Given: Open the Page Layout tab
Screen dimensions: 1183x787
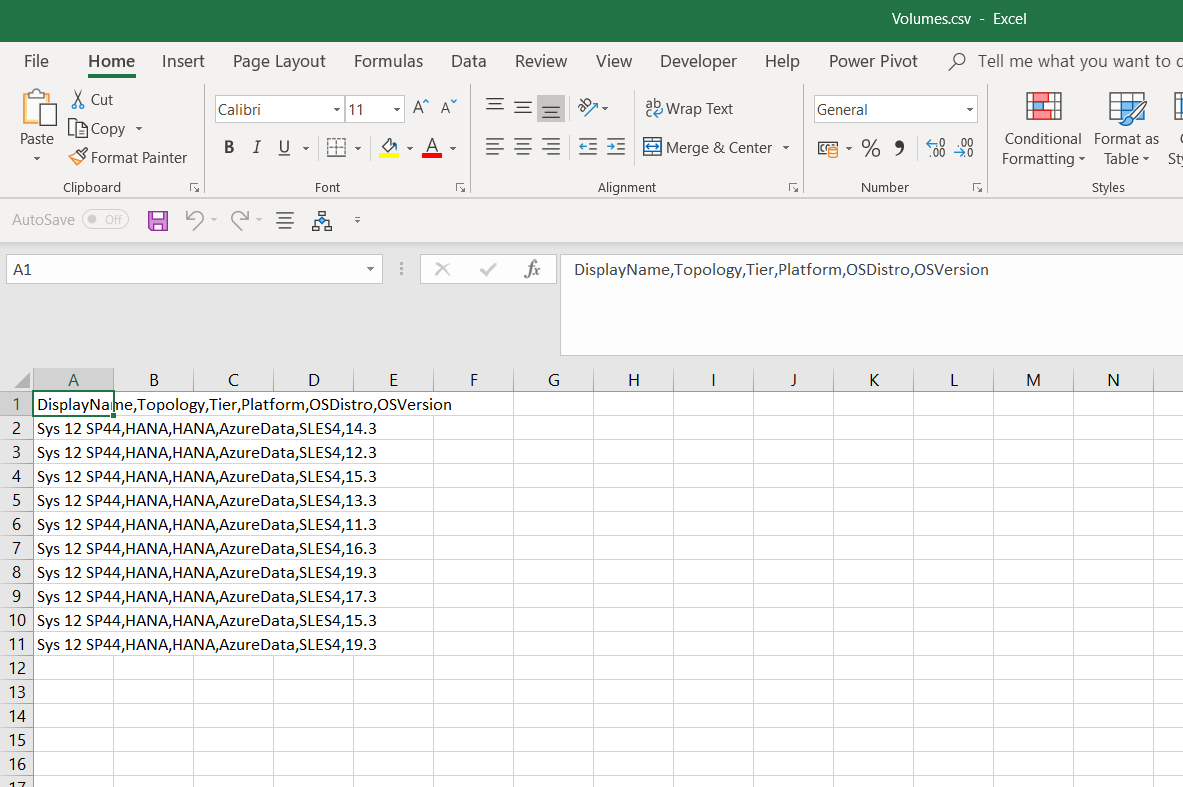Looking at the screenshot, I should pyautogui.click(x=279, y=61).
